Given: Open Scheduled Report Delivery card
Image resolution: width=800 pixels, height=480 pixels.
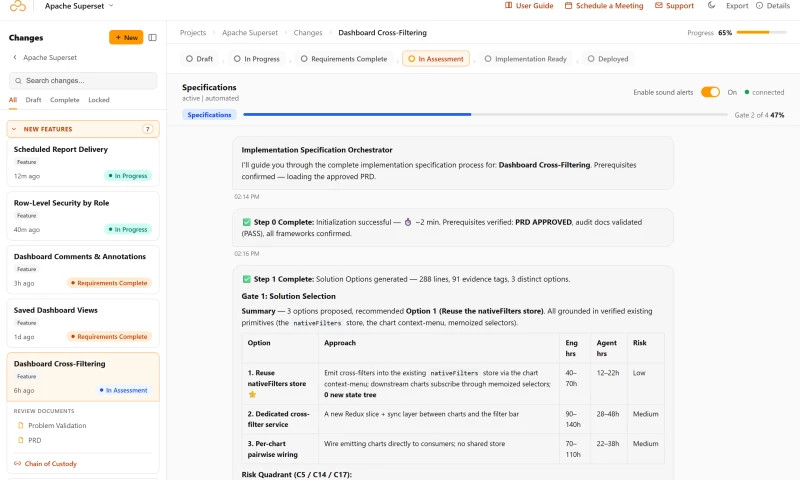Looking at the screenshot, I should pos(83,162).
